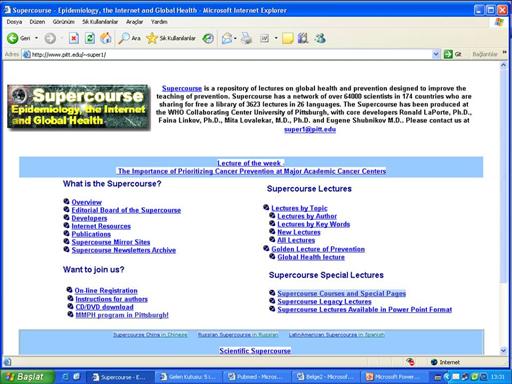Click the History icon in toolbar
Screen dimensions: 512x384
click(208, 38)
